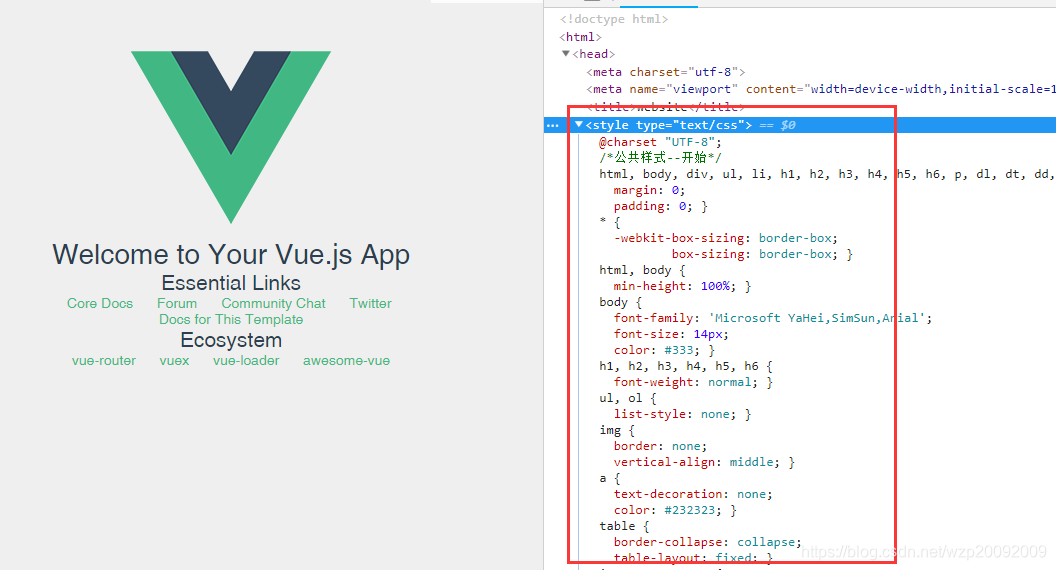Click the @charset "UTF-8" line
The width and height of the screenshot is (1056, 570).
(660, 142)
